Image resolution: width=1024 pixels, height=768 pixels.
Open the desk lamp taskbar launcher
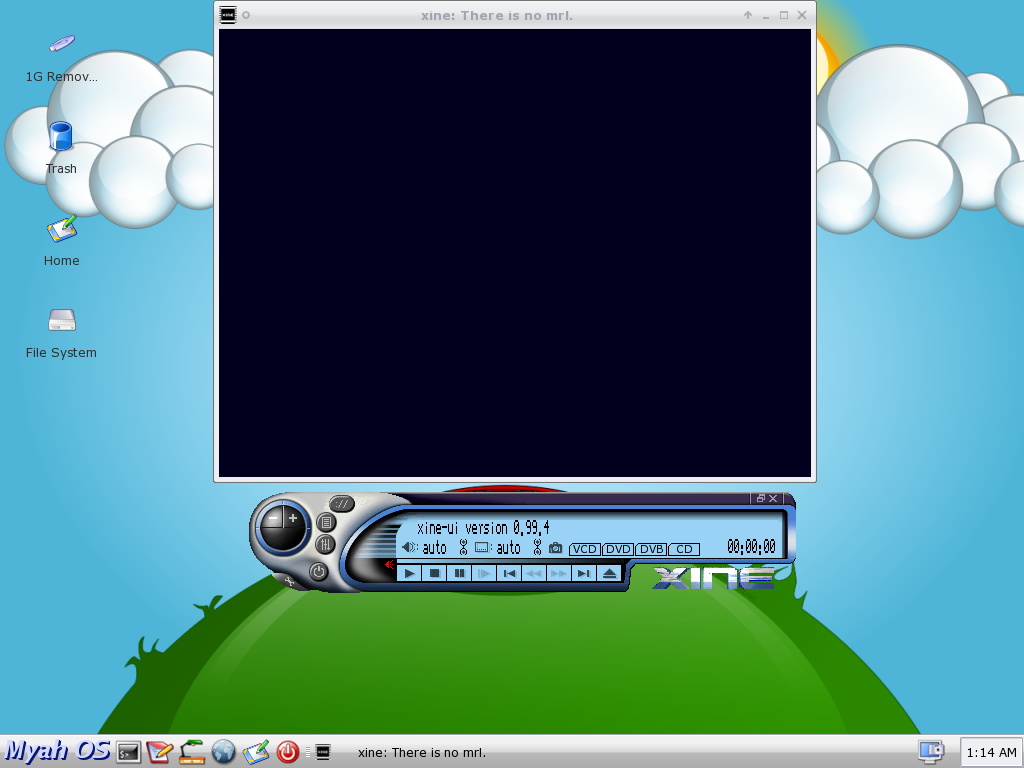[x=192, y=752]
